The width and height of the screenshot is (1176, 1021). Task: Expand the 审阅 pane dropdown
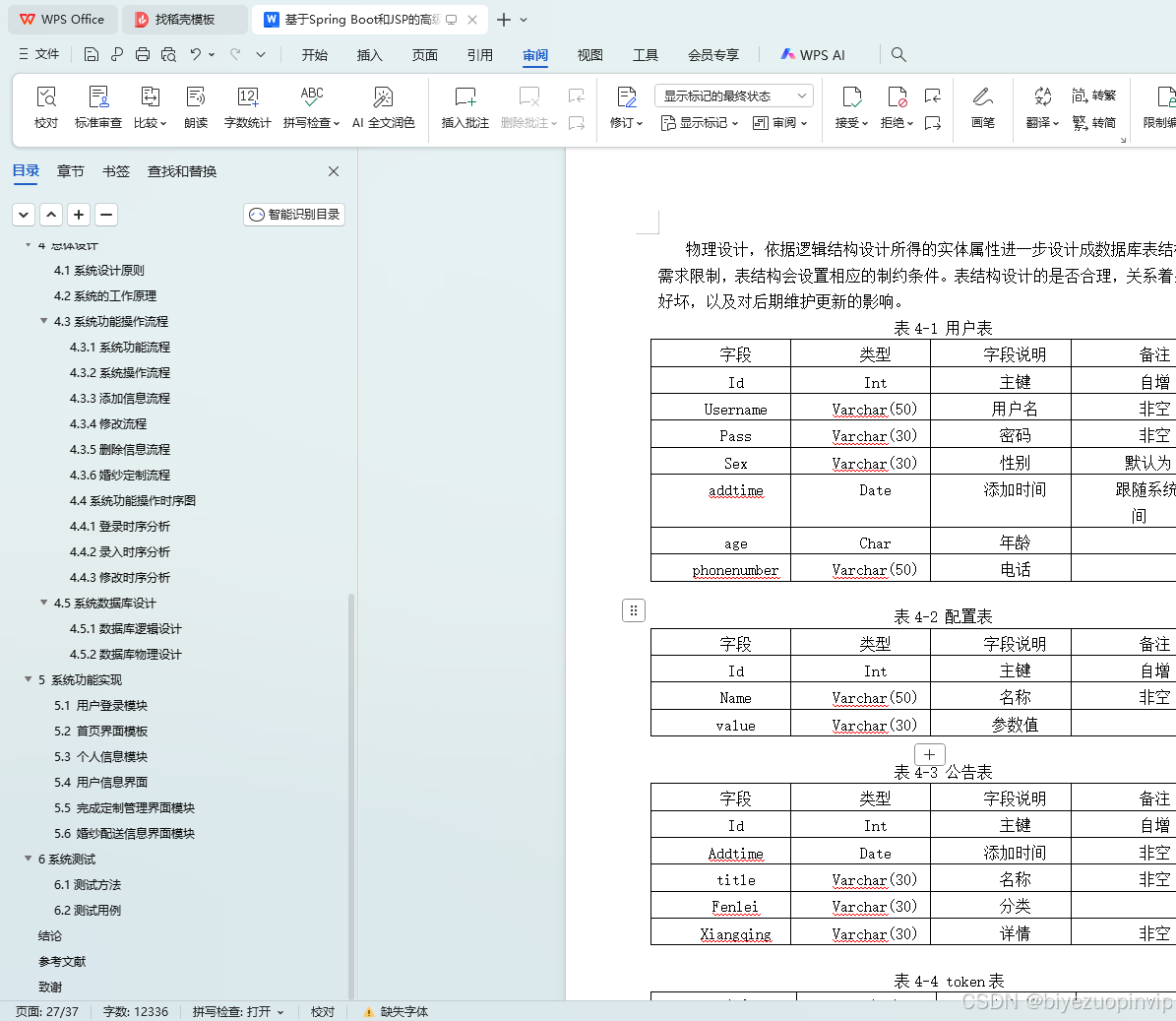point(780,122)
